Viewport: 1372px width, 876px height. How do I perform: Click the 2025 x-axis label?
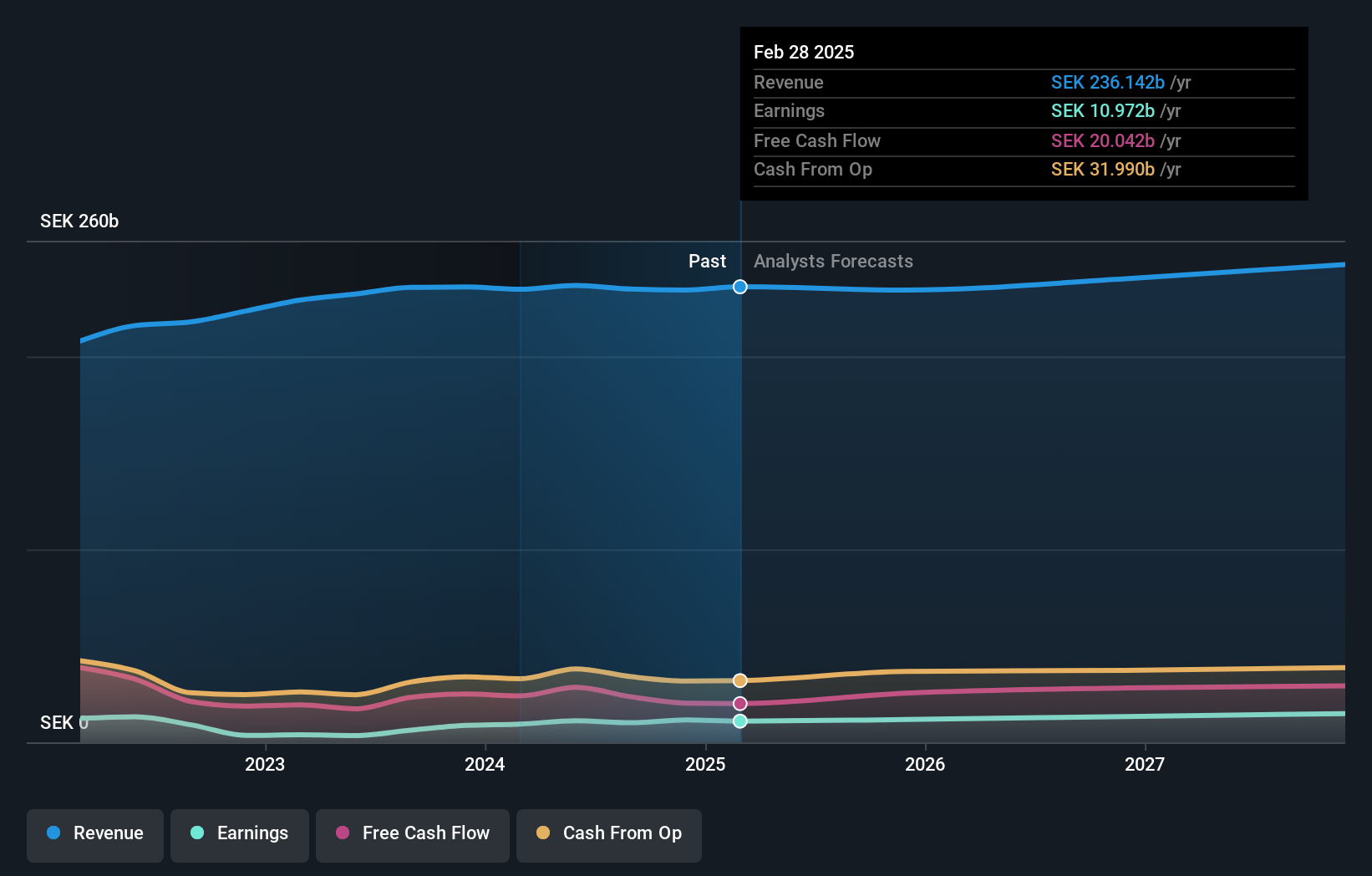pos(705,764)
